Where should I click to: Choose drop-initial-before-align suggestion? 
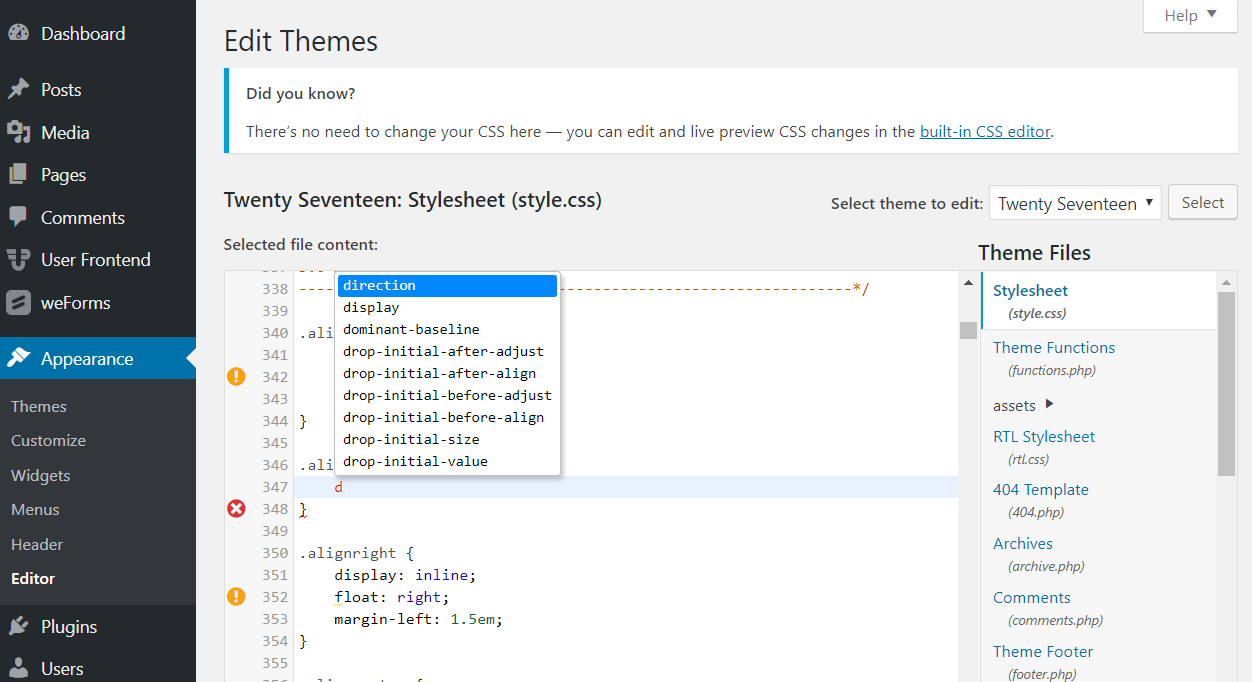(x=447, y=417)
